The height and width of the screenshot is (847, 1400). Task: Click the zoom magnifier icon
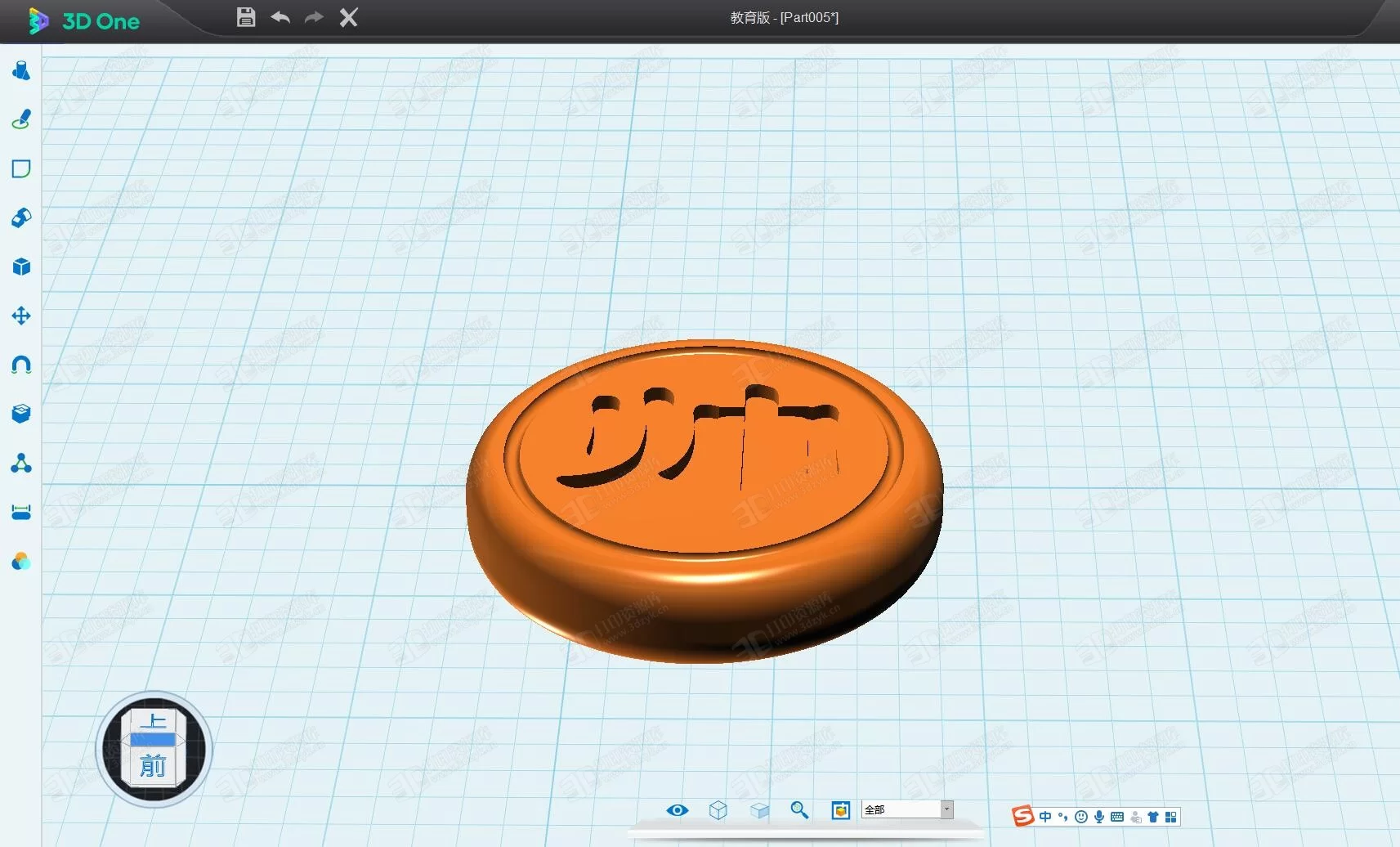coord(799,810)
